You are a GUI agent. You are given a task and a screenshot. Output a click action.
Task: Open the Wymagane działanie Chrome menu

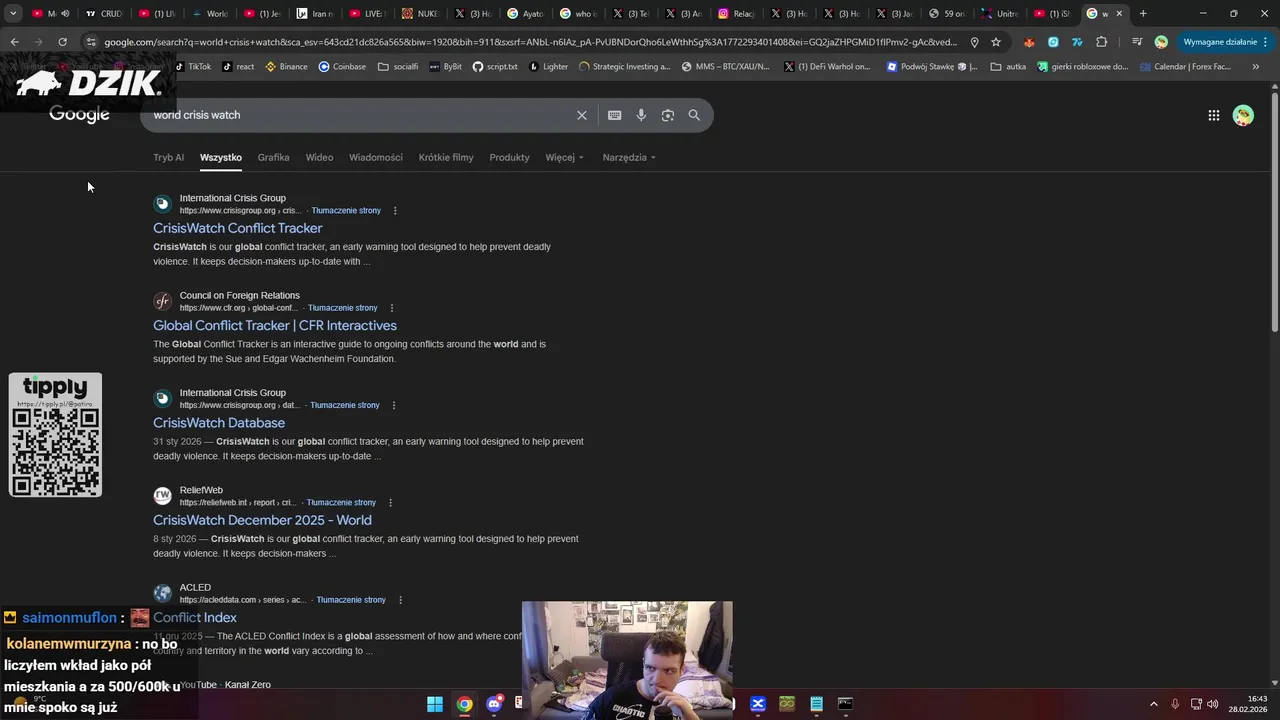click(1225, 42)
